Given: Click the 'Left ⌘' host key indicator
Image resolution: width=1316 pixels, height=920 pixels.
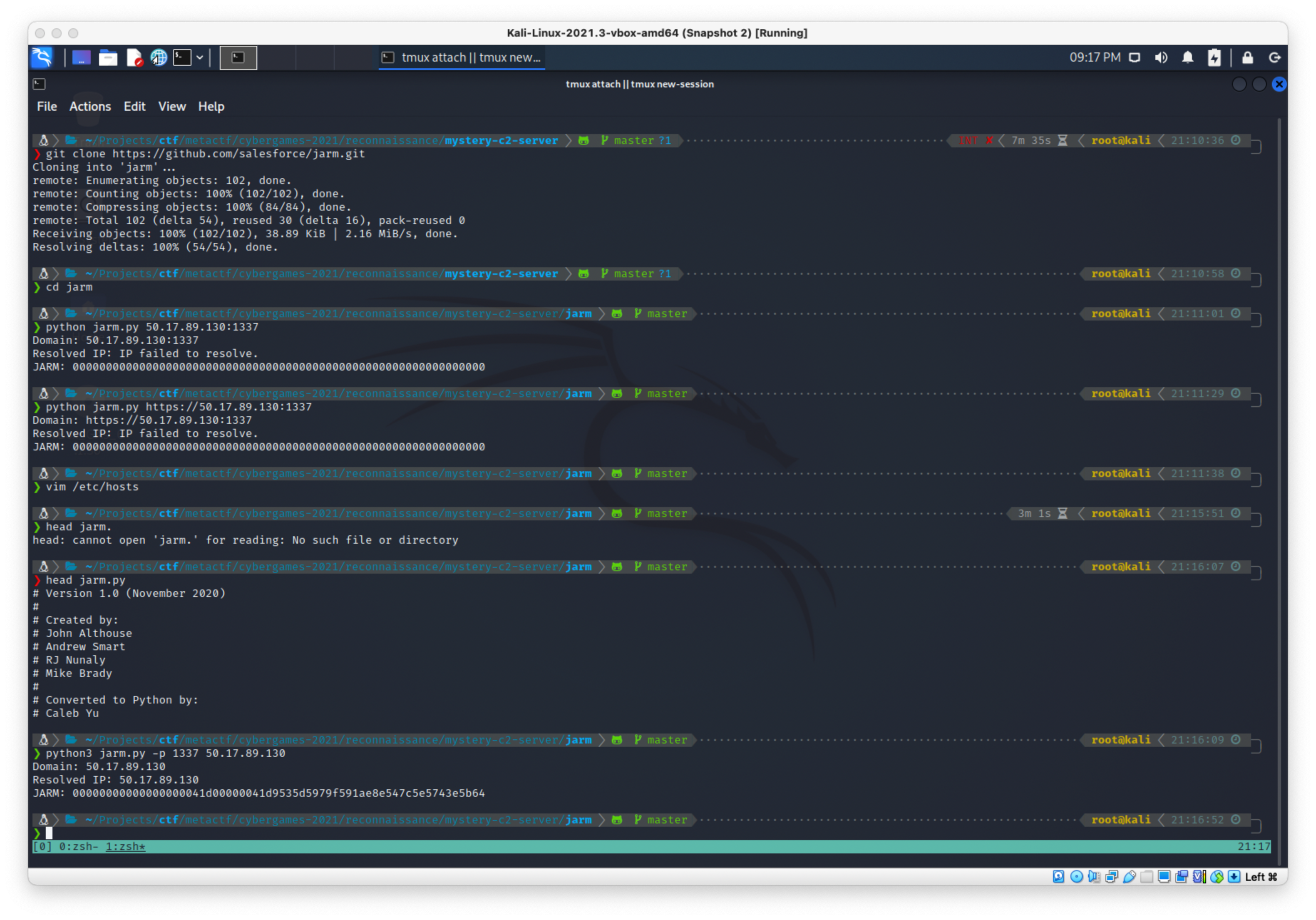Looking at the screenshot, I should point(1261,876).
